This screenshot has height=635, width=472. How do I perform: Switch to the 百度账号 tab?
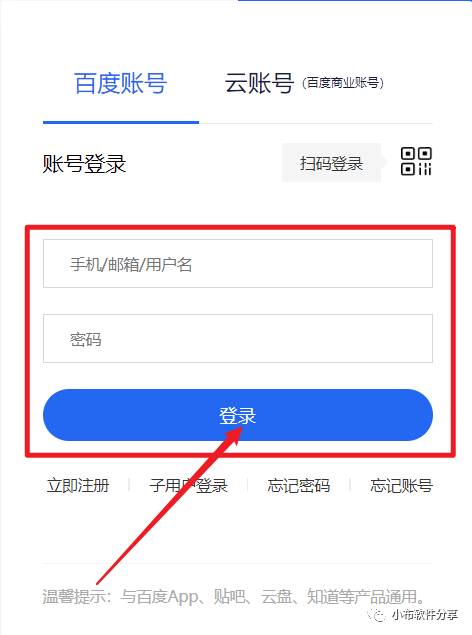tap(121, 83)
